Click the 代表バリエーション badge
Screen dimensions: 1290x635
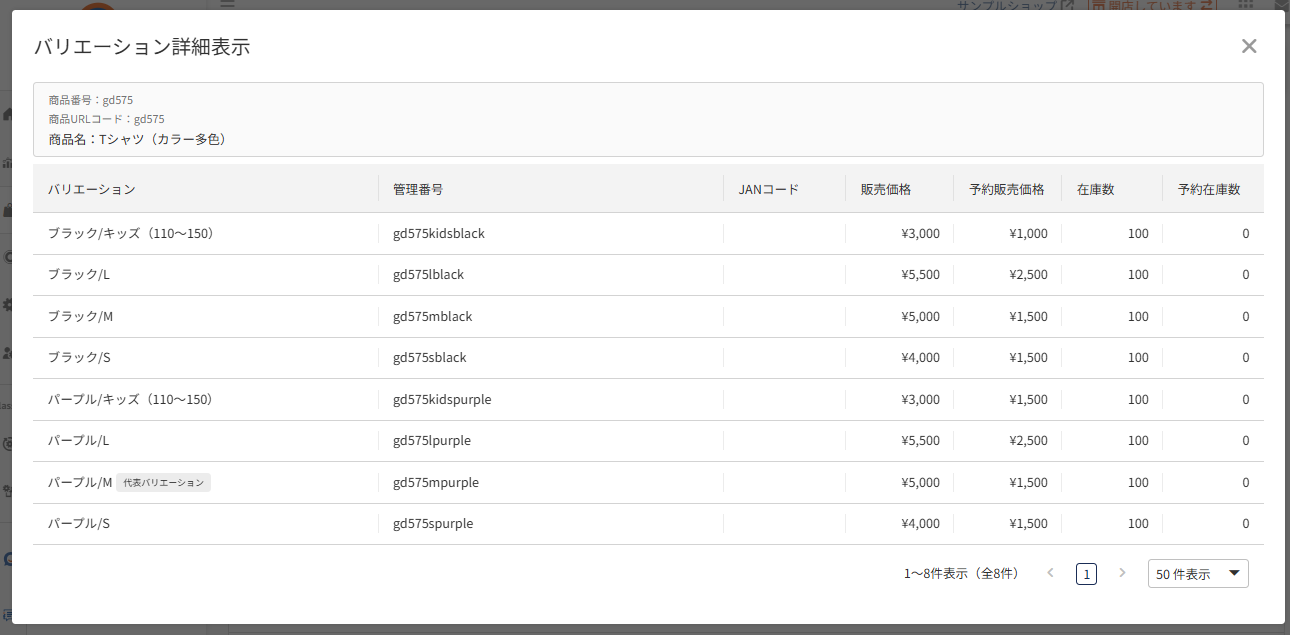point(164,483)
